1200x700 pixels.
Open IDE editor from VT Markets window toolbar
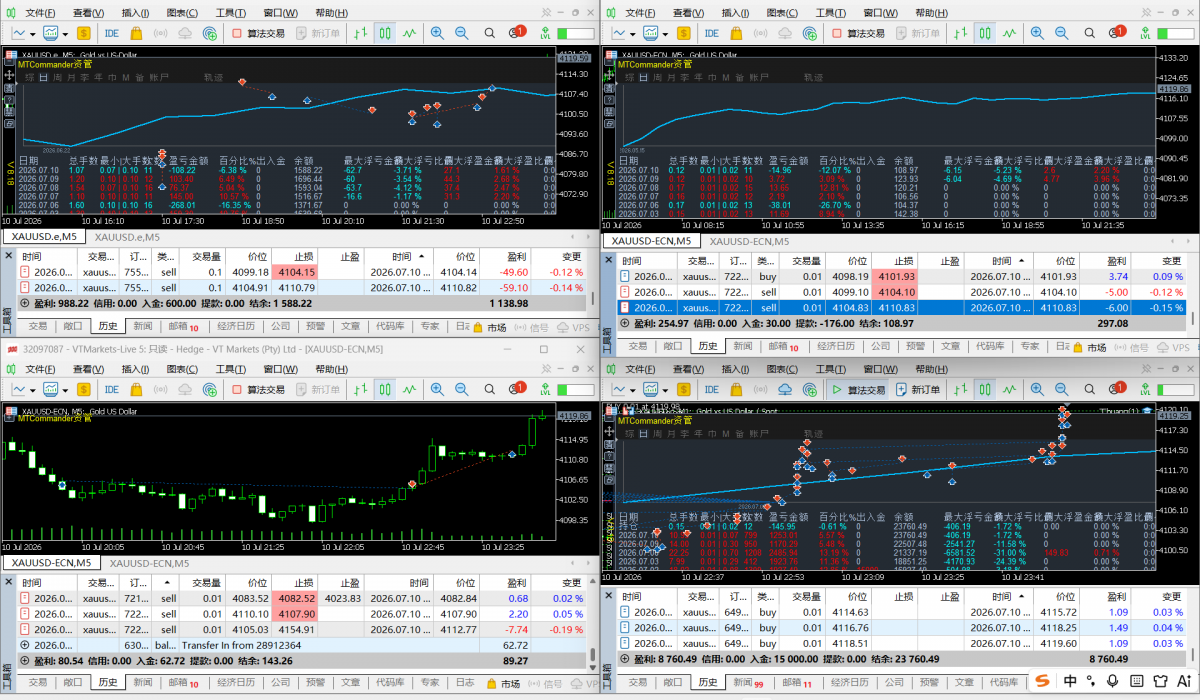(111, 389)
